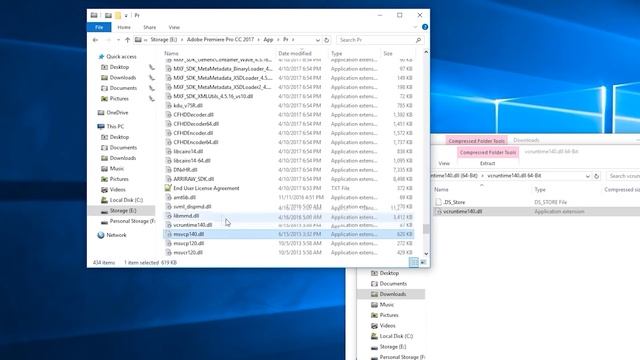Select the DNxHR.dll file
Screen dimensions: 640x360
(x=185, y=170)
